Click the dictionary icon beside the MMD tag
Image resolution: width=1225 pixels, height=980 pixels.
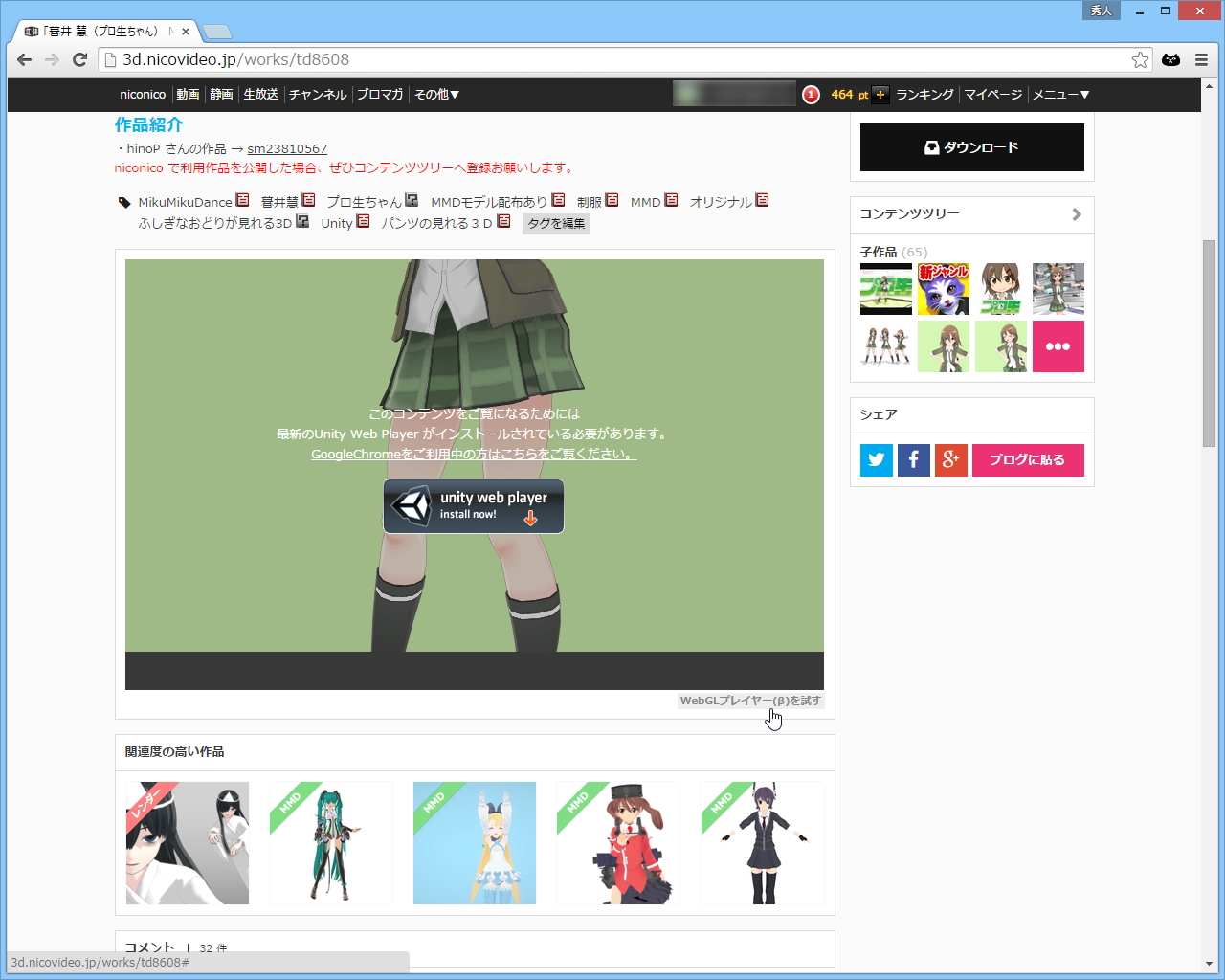click(670, 202)
